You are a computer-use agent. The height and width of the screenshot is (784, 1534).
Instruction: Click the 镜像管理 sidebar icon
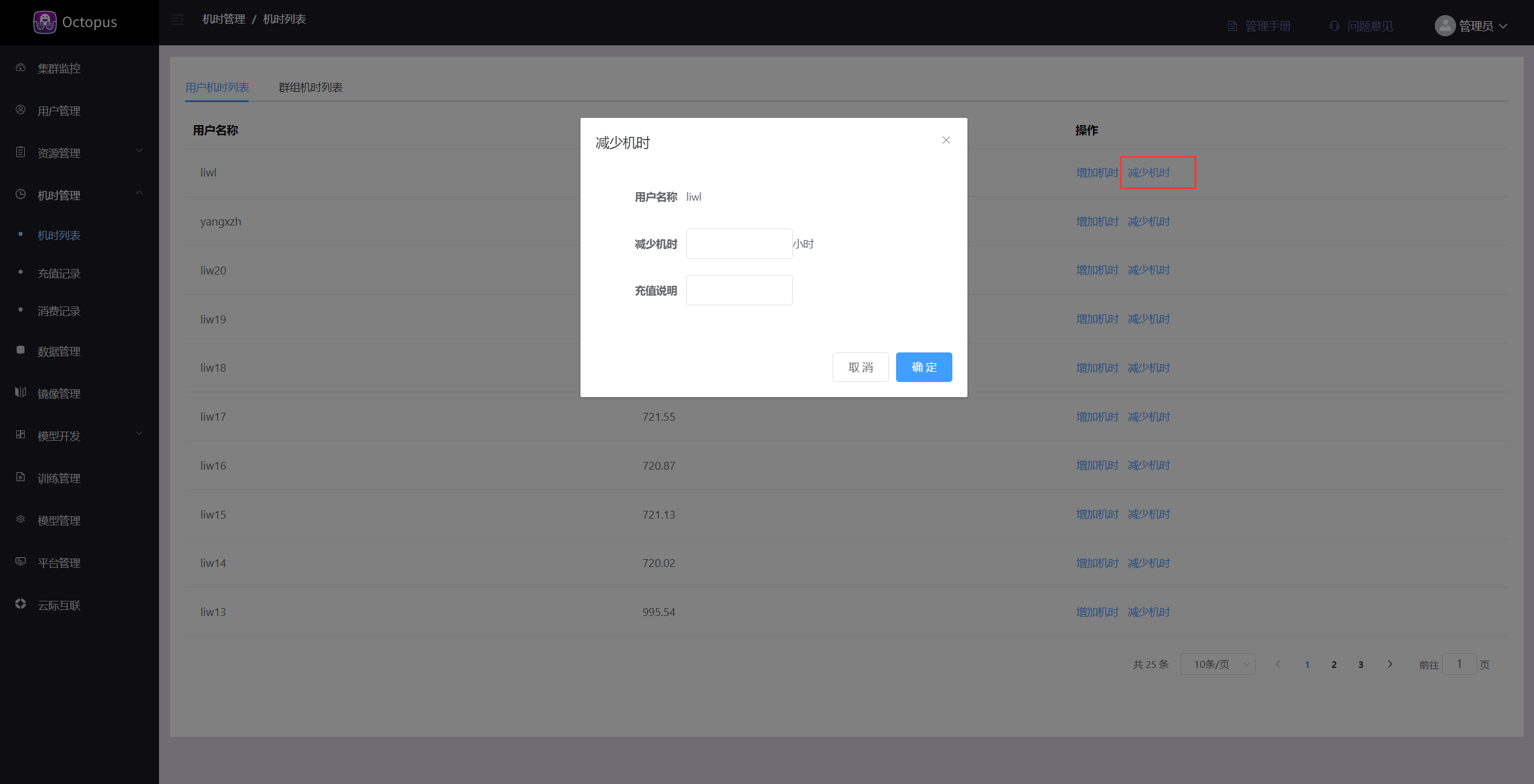[x=21, y=392]
